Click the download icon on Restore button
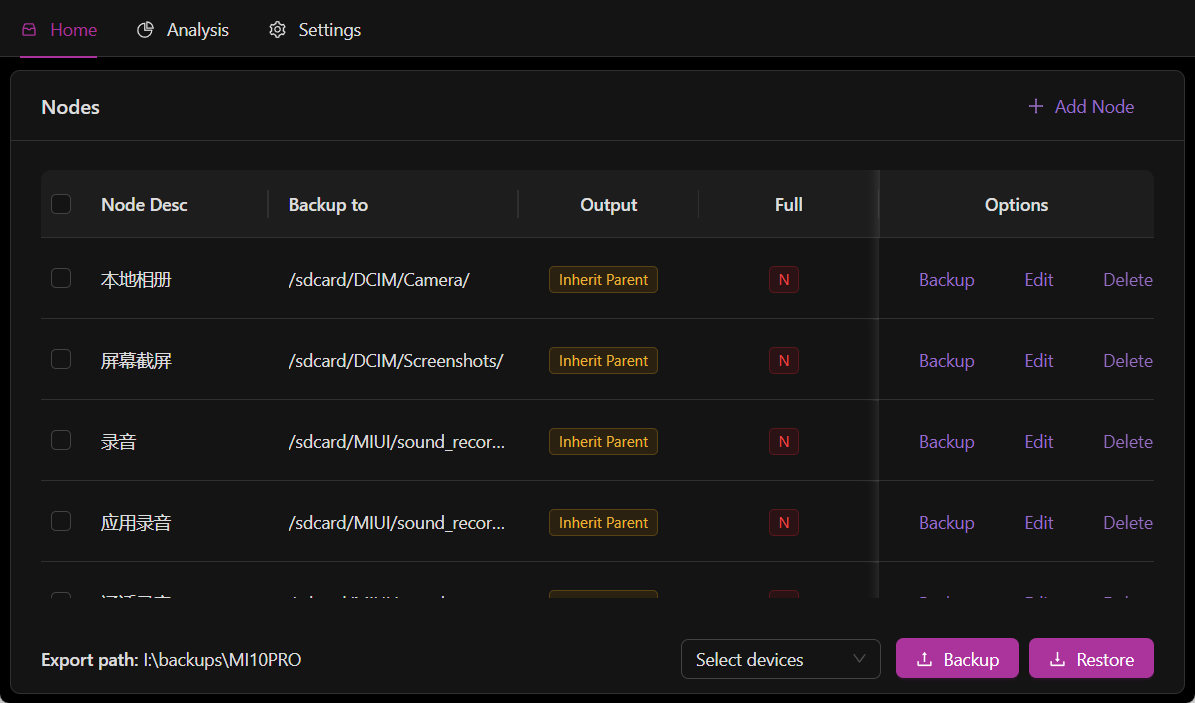Screen dimensions: 1195x703 click(1057, 659)
